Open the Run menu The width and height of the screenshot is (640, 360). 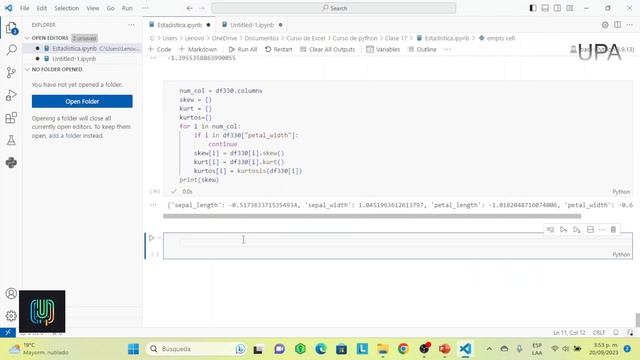[x=127, y=8]
